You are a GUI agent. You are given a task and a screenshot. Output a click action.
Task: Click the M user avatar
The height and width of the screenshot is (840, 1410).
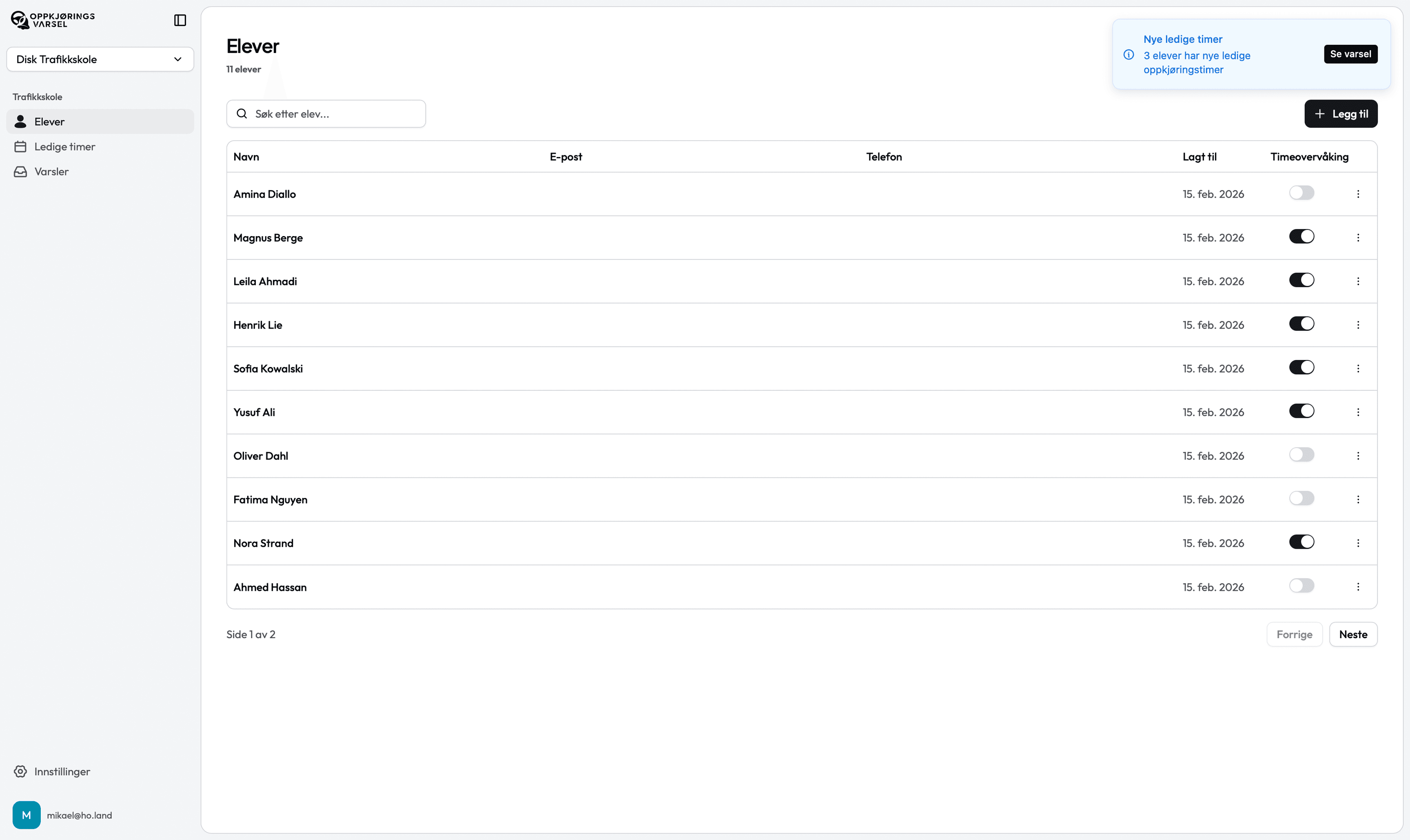point(27,815)
